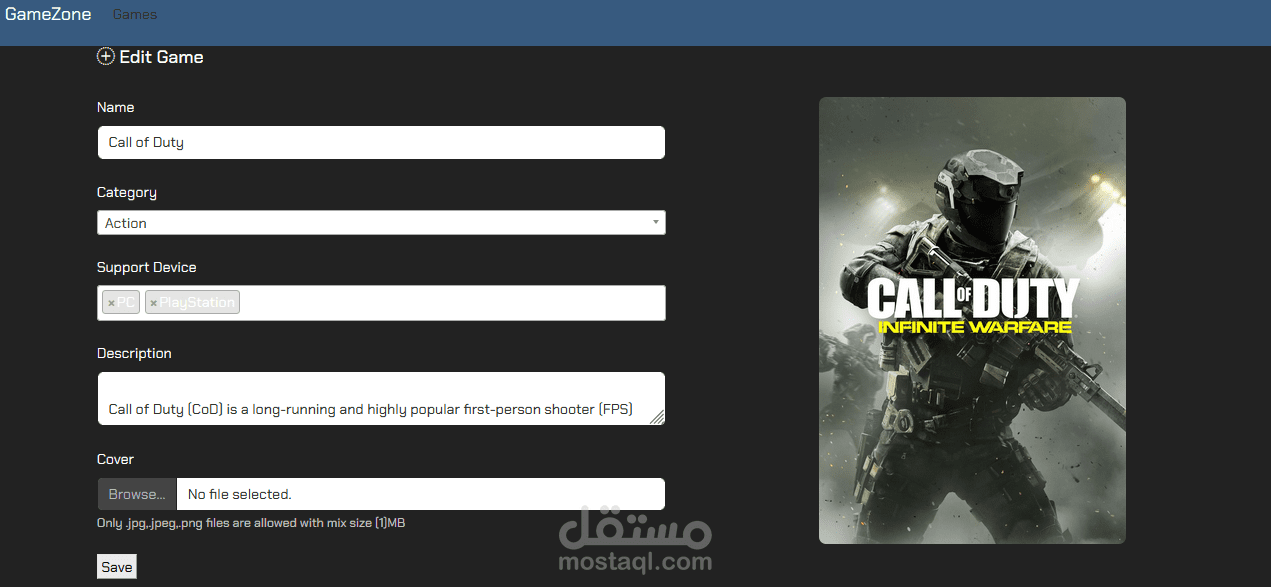Open the Category dropdown showing Action
This screenshot has width=1271, height=587.
[x=381, y=223]
